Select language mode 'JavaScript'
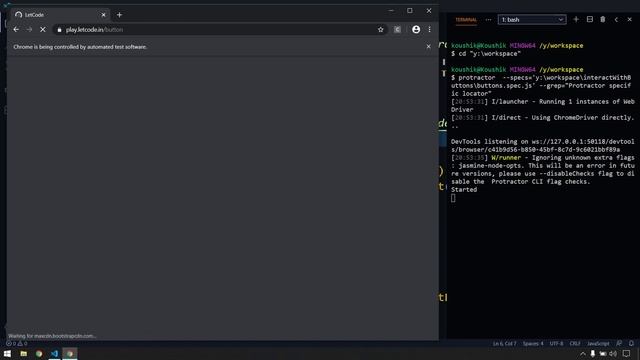640x360 pixels. (598, 343)
